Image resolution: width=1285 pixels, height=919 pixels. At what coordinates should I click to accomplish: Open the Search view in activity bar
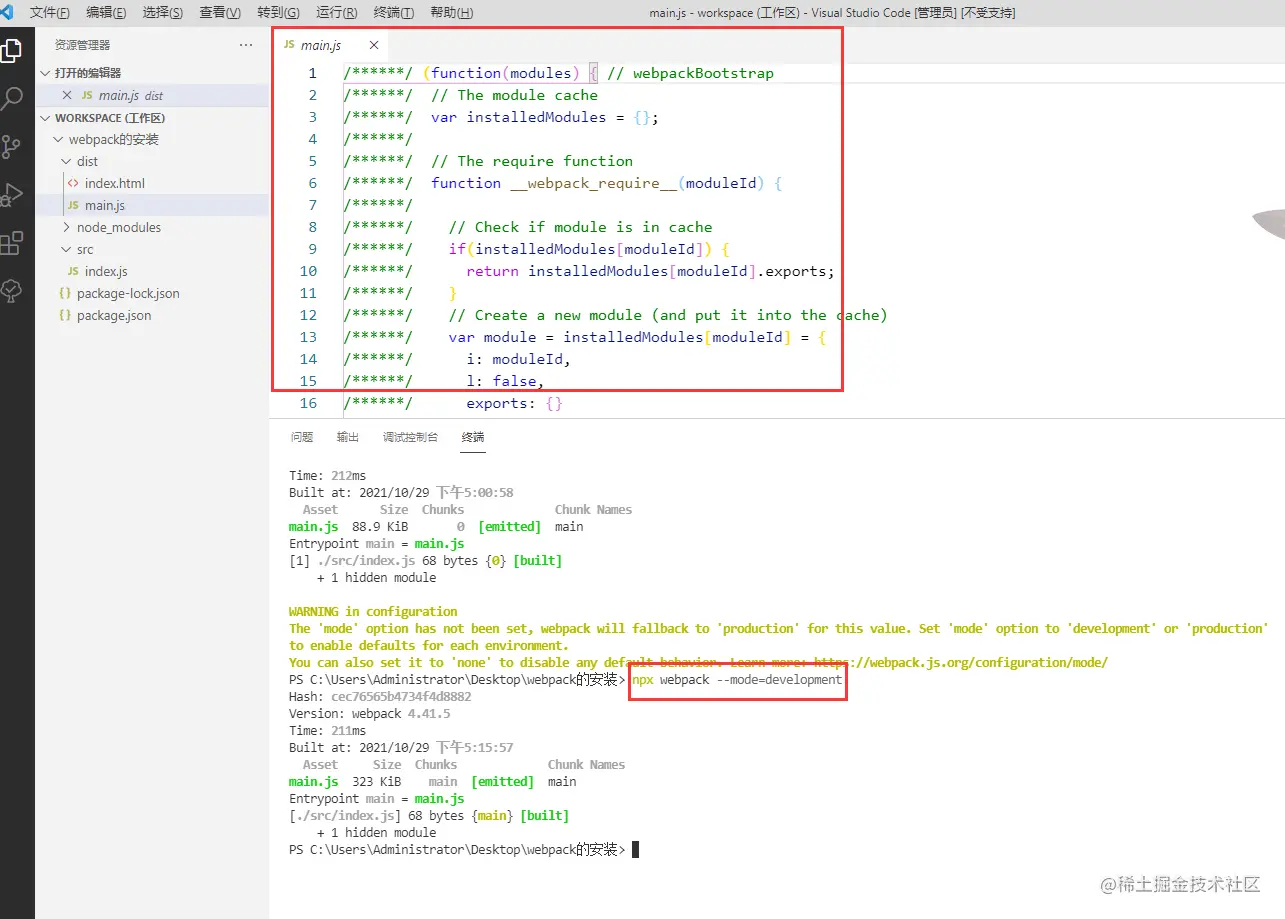12,99
